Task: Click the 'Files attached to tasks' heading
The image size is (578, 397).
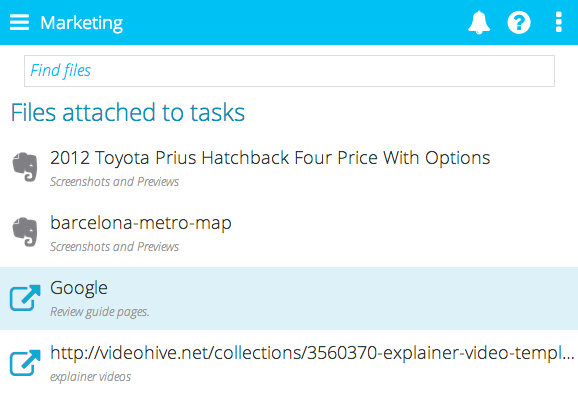Action: (128, 112)
